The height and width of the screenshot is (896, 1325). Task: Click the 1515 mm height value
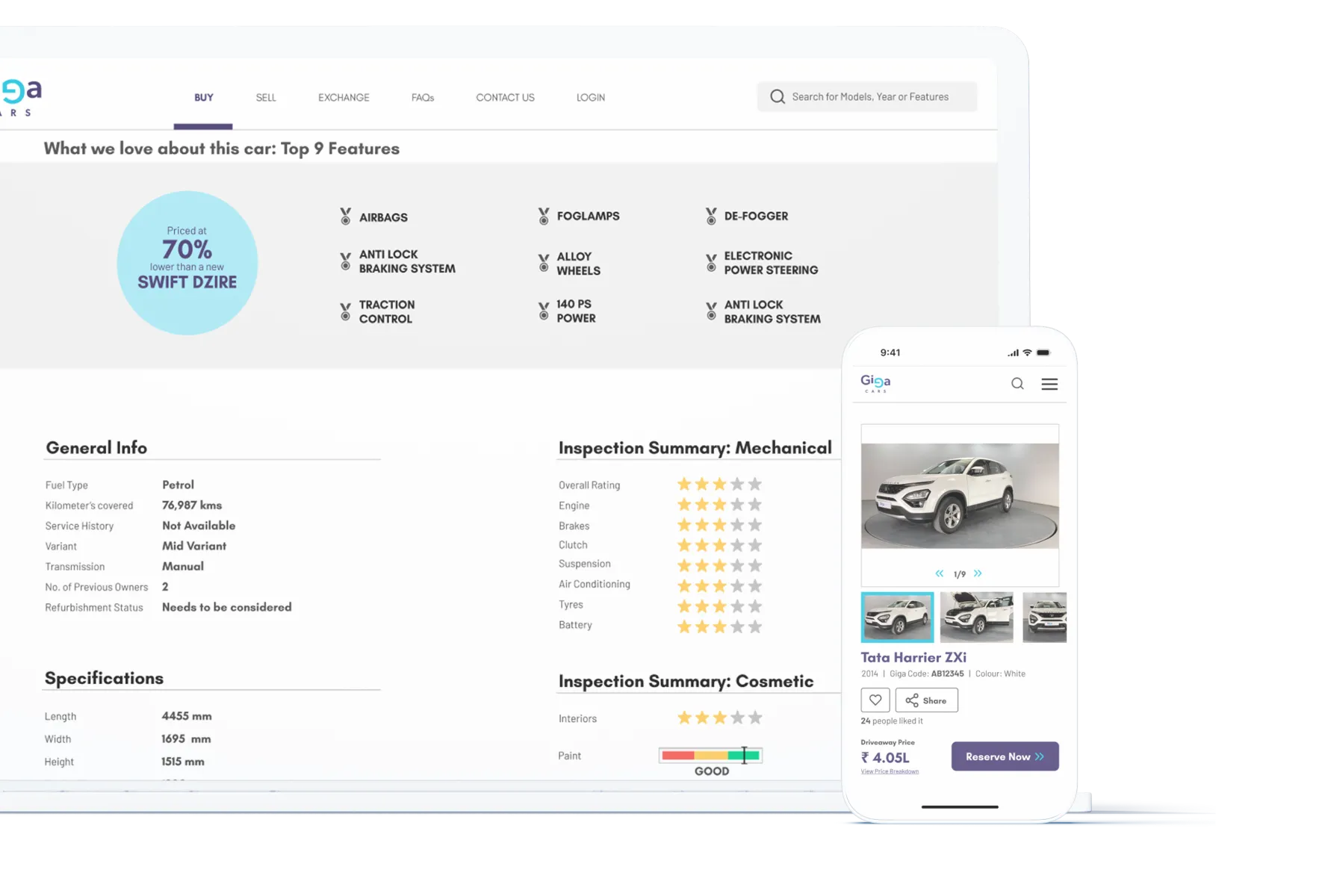(183, 762)
